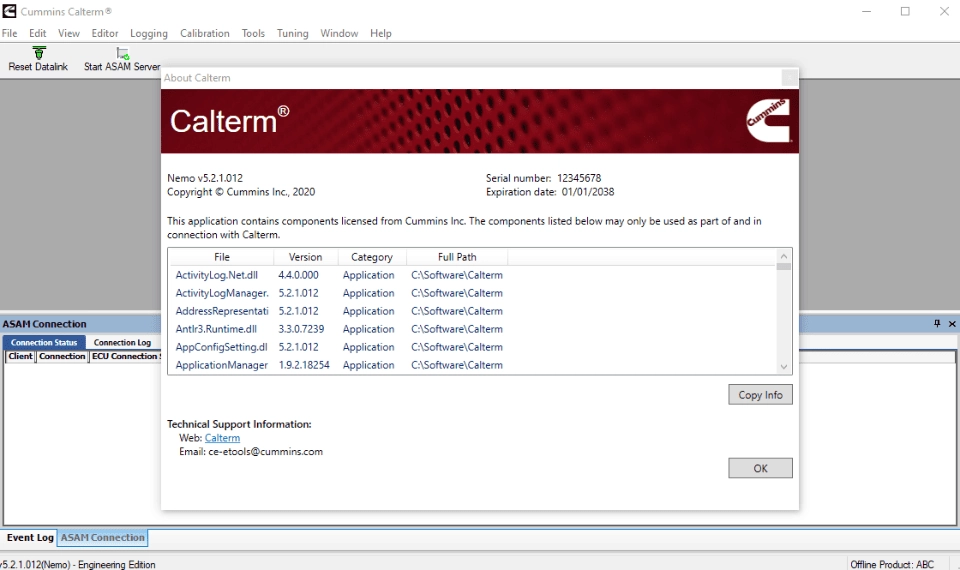Sort component list by Category column
Screen dimensions: 960x570
372,257
